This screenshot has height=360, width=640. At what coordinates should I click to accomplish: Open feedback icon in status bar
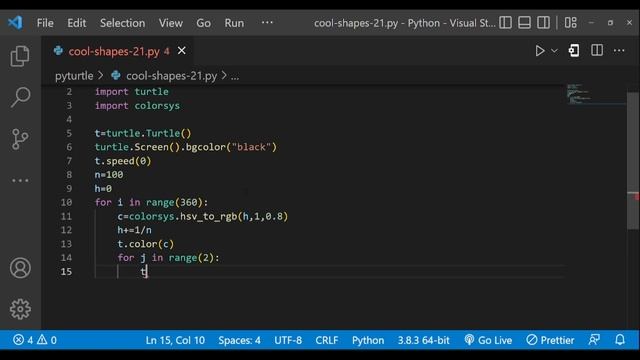594,340
